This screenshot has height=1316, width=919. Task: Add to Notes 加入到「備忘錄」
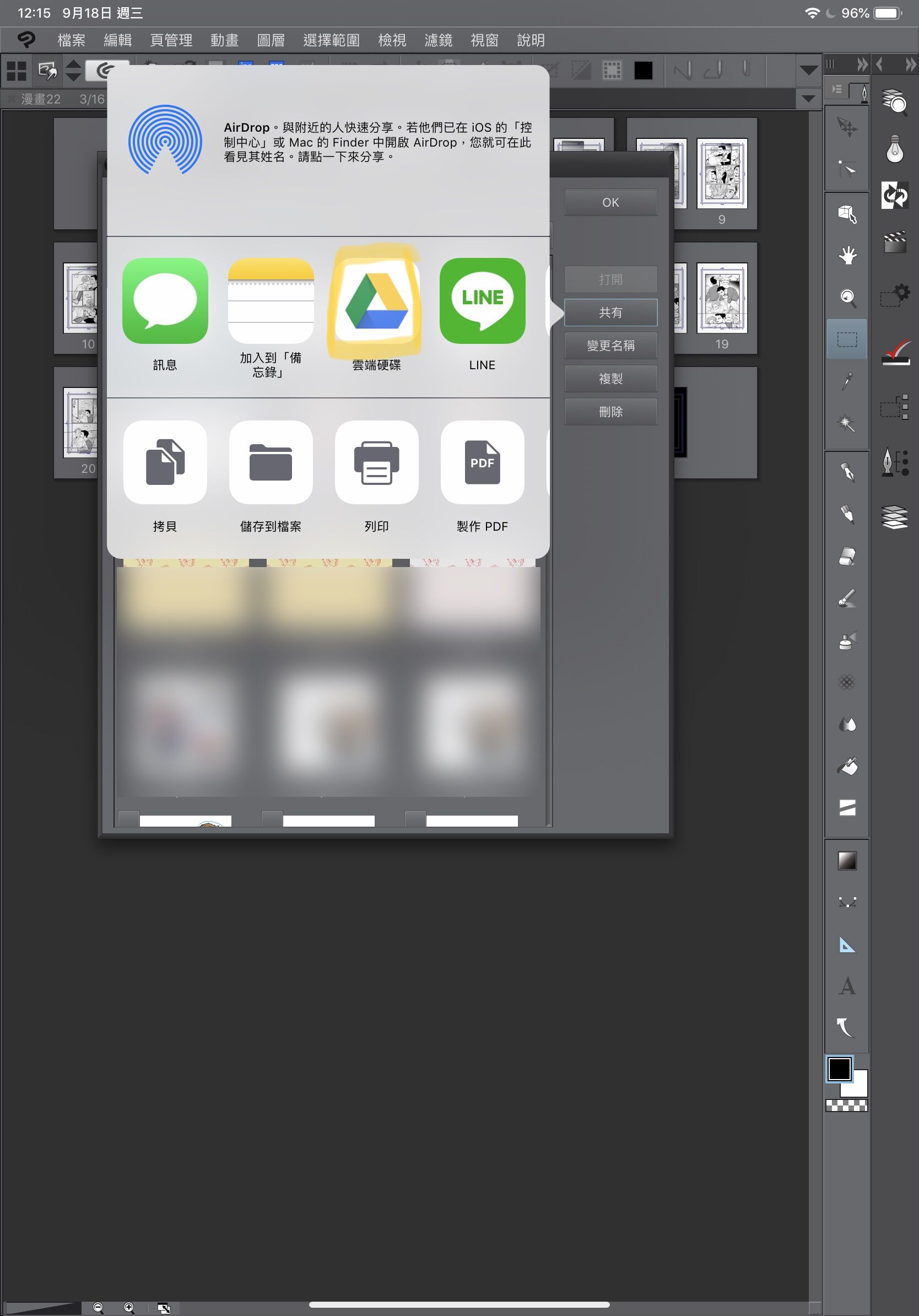[x=271, y=301]
